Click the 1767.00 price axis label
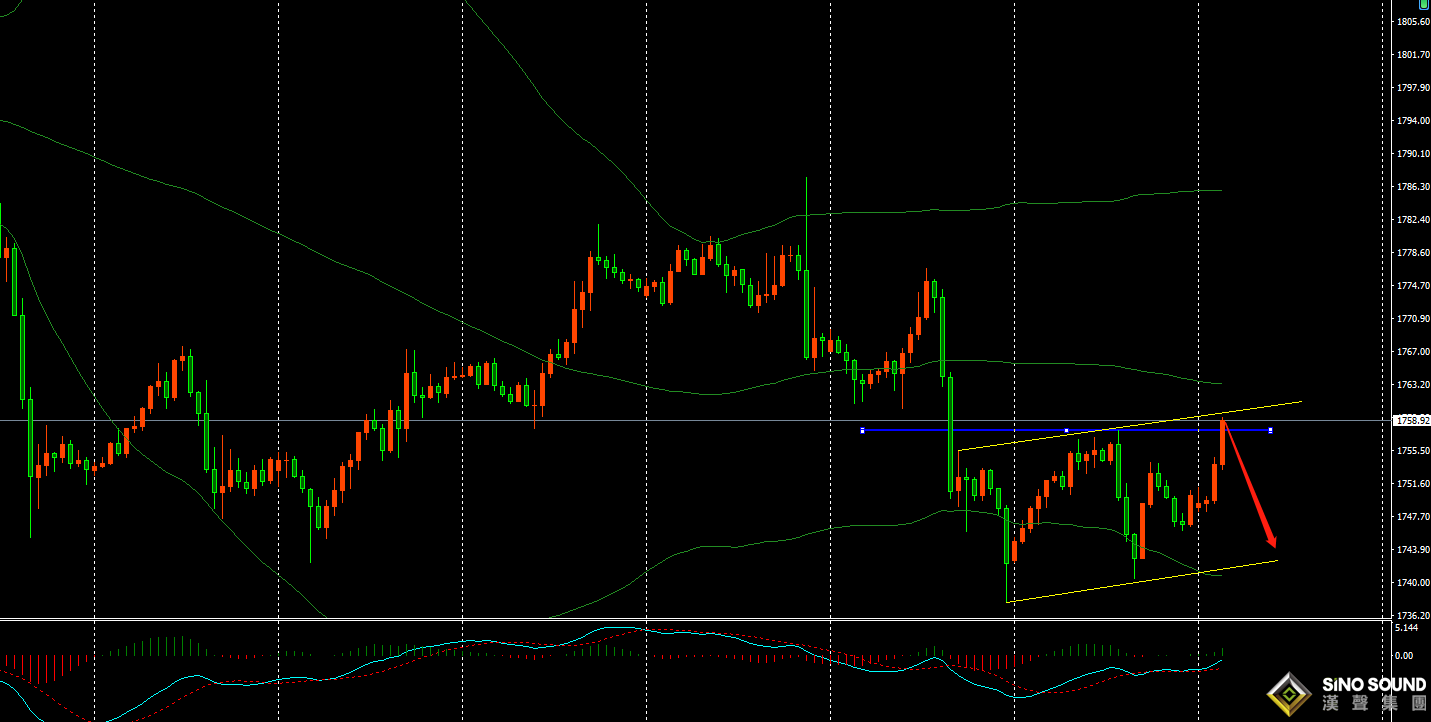This screenshot has height=722, width=1431. pos(1410,352)
